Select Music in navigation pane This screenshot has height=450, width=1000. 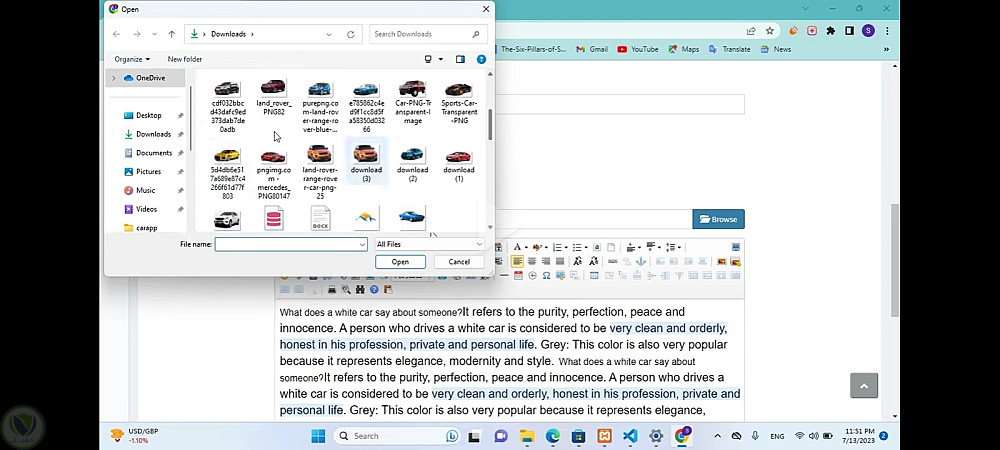pos(145,190)
